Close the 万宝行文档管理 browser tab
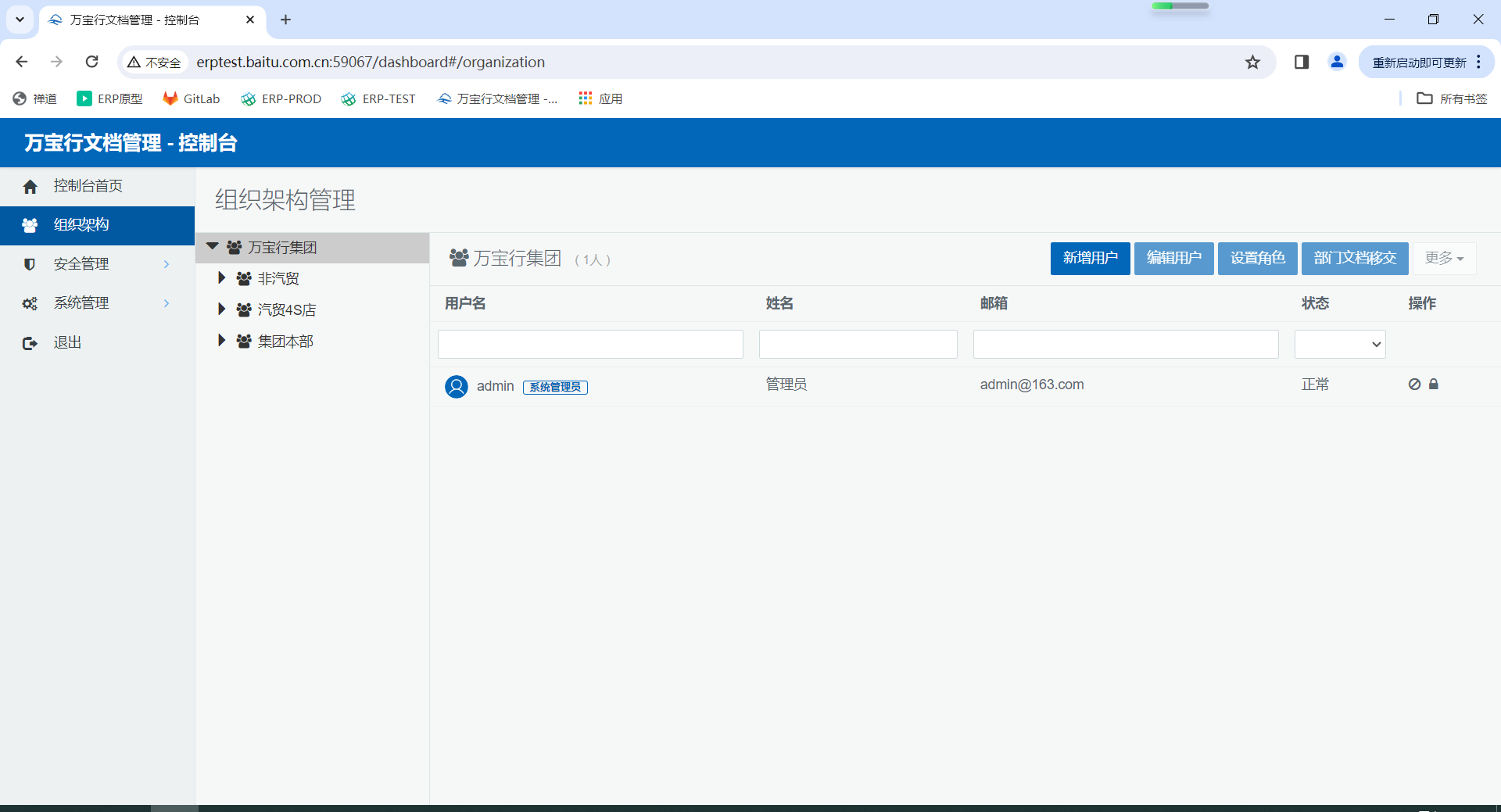The width and height of the screenshot is (1501, 812). 250,20
